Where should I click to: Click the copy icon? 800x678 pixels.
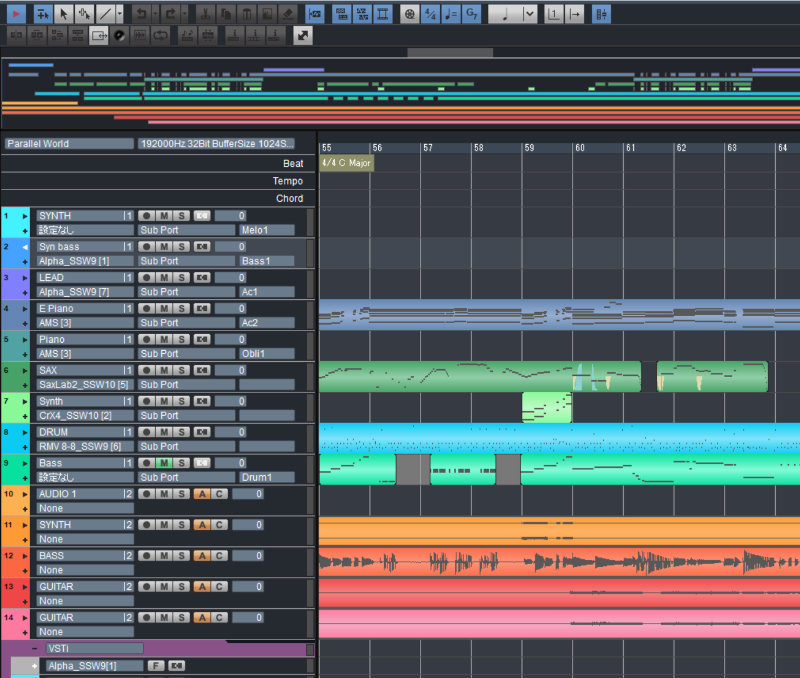coord(226,14)
